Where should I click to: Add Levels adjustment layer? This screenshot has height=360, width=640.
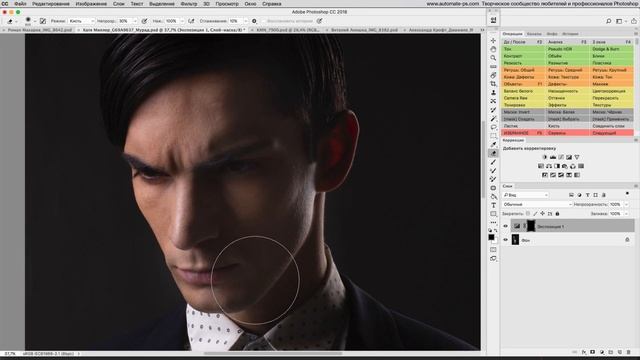[553, 157]
